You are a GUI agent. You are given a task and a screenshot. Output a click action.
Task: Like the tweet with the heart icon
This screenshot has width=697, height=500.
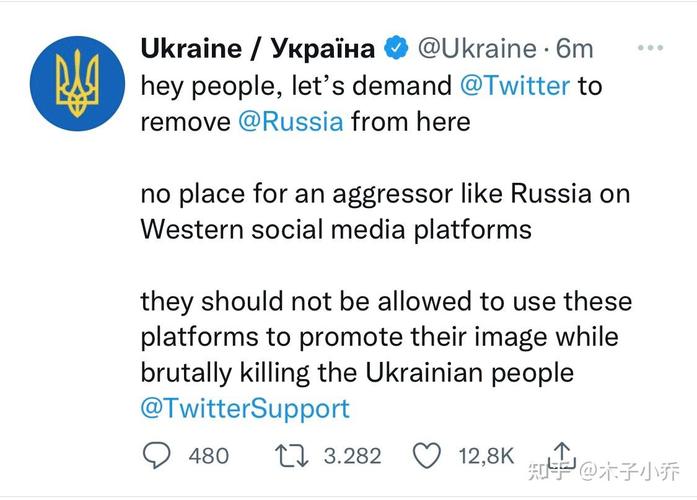click(427, 456)
